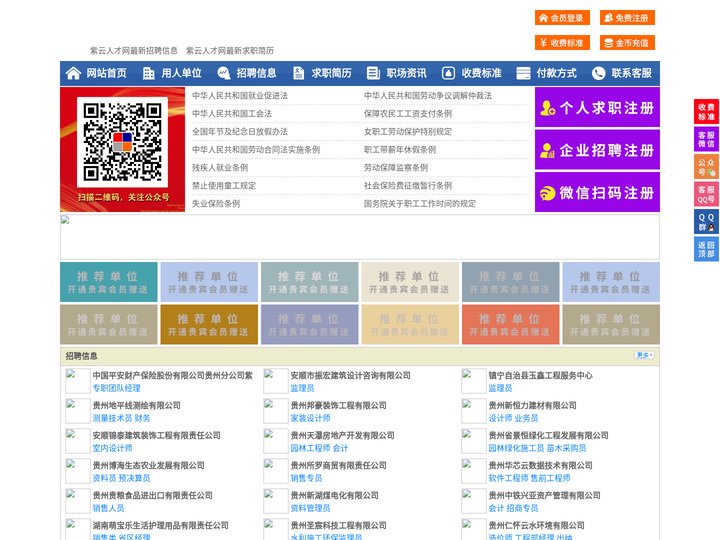Viewport: 720px width, 540px height.
Task: Open the 职场资讯 nav item
Action: pos(397,73)
